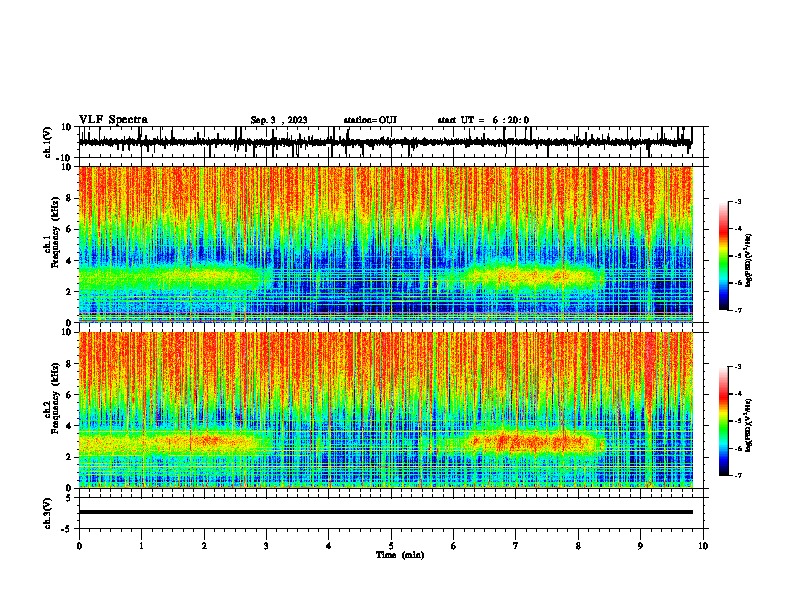Viewport: 792px width, 612px height.
Task: Click the thick ch.3 voltage trace line
Action: (385, 512)
